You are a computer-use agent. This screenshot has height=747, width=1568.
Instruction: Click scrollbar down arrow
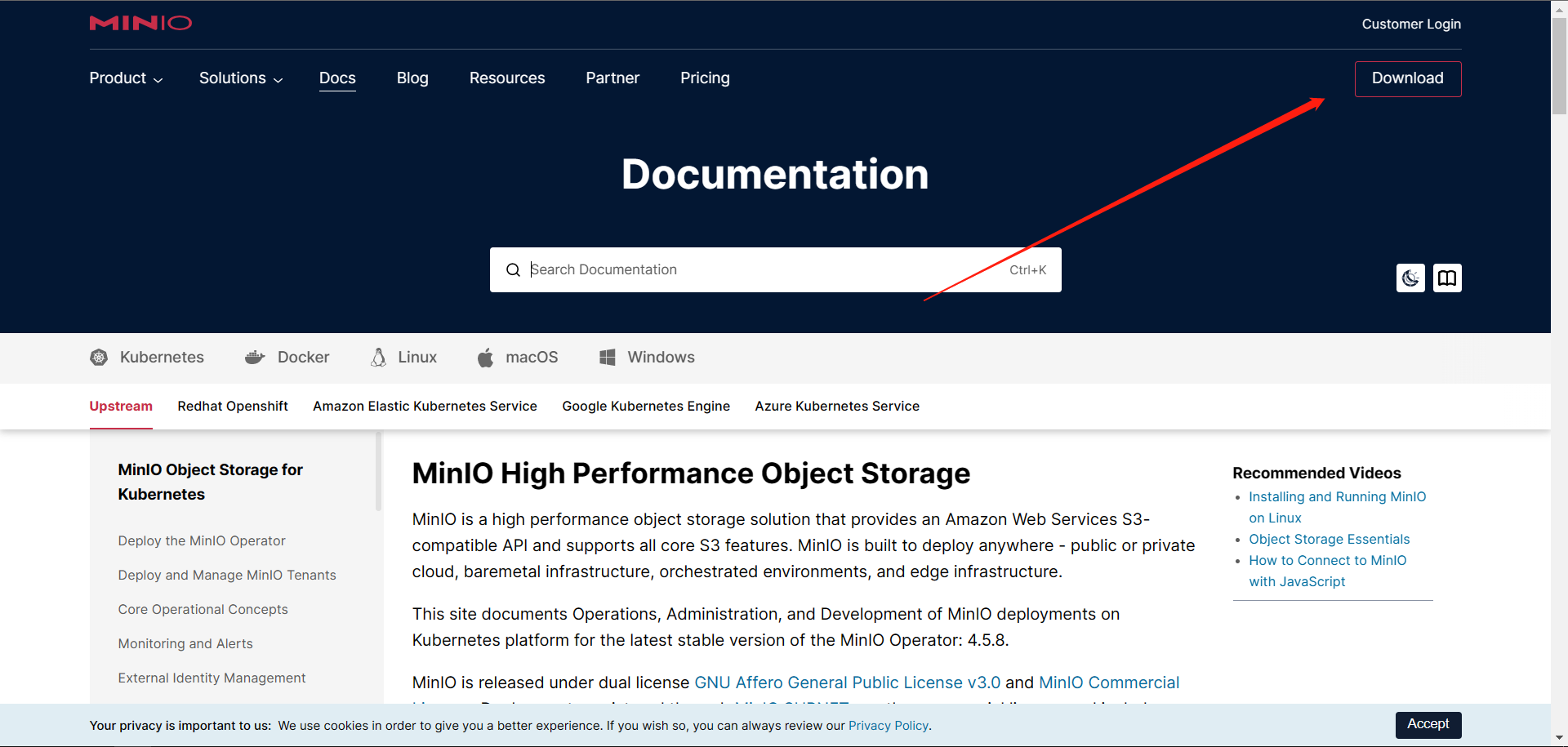pos(1559,739)
